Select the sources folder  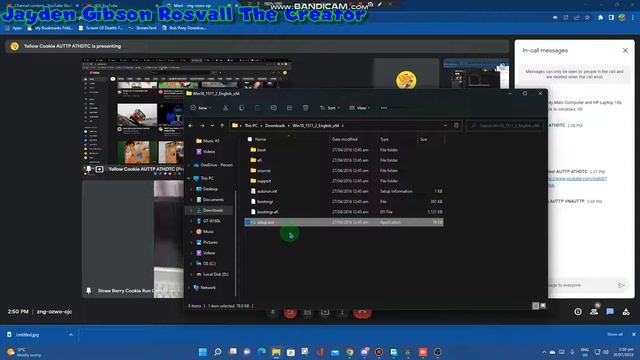(264, 171)
